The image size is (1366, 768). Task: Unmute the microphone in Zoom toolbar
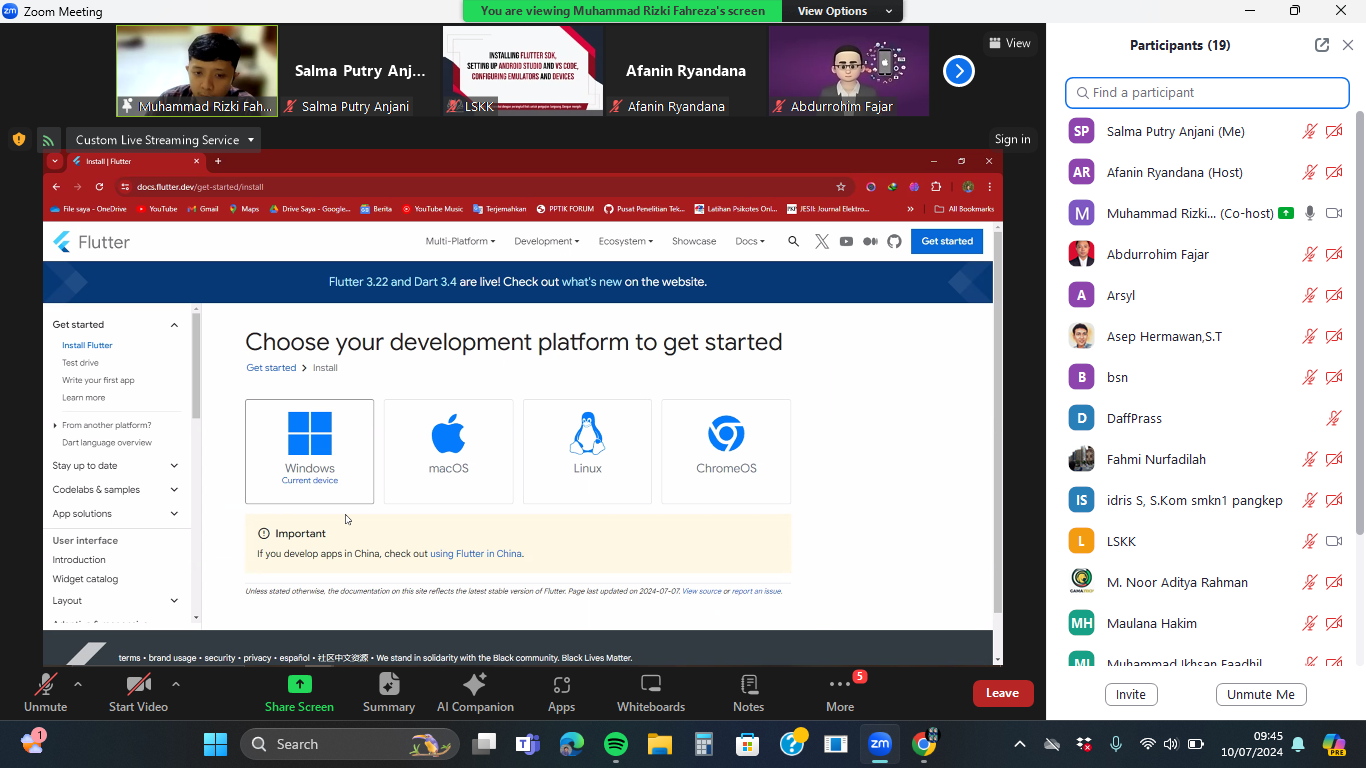[45, 692]
